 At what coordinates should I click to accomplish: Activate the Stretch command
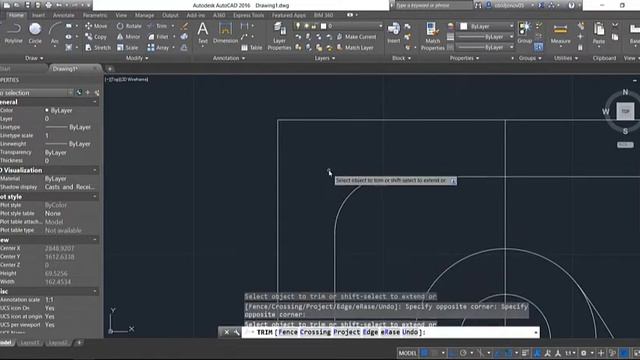[98, 48]
